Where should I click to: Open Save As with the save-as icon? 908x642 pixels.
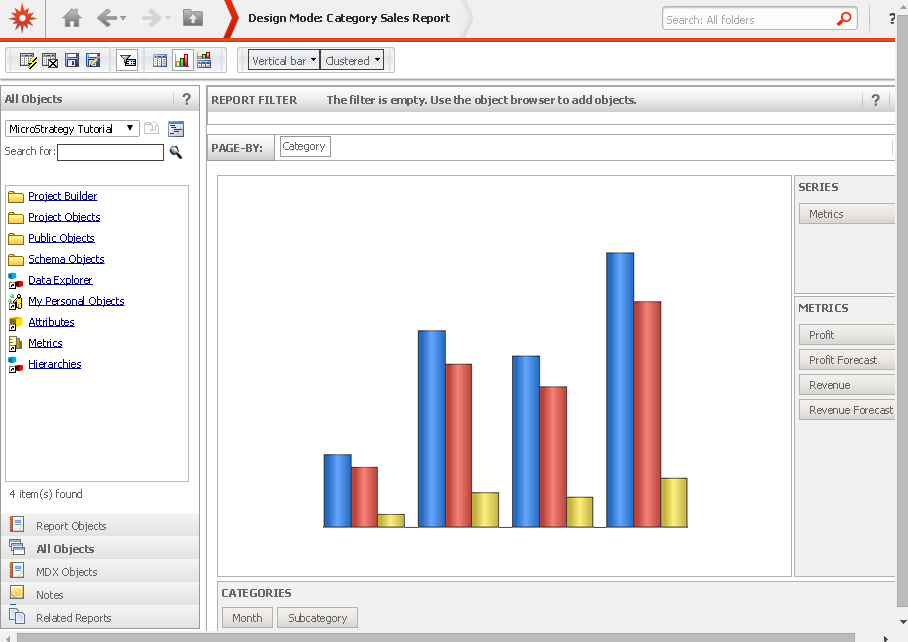[x=92, y=60]
